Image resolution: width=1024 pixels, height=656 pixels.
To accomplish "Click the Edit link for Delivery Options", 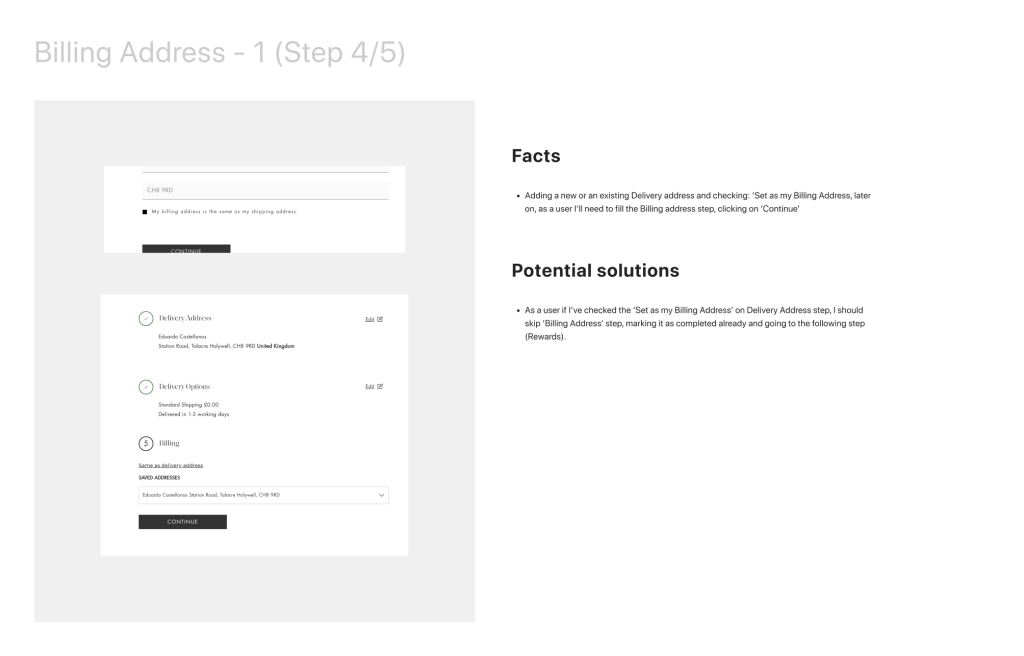I will point(369,386).
